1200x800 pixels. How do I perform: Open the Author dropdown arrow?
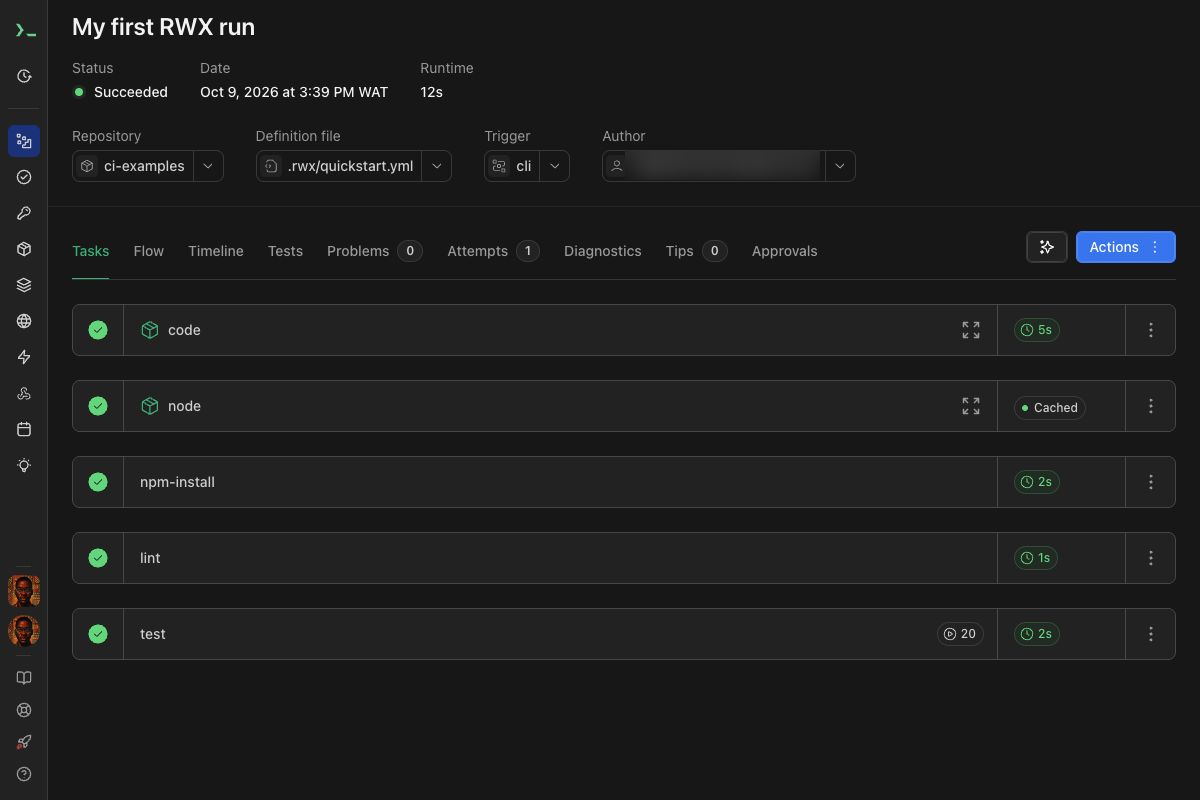(841, 166)
